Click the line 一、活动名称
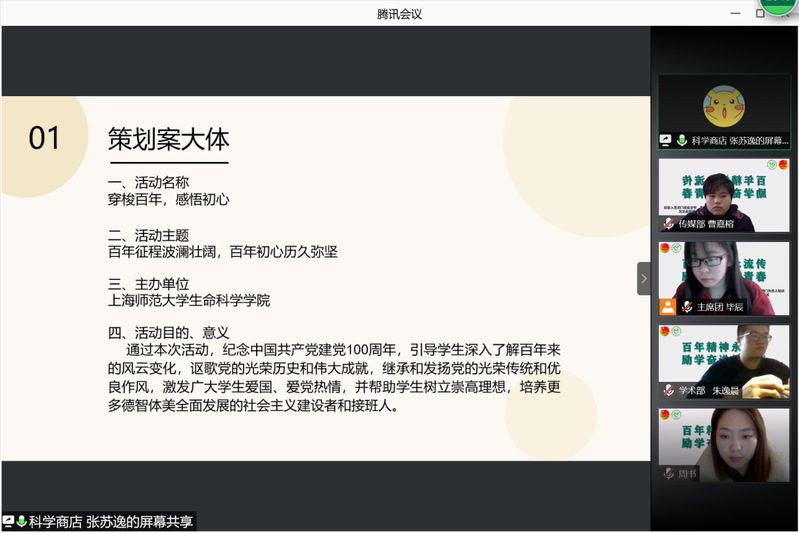Screen dimensions: 799x533 click(148, 182)
